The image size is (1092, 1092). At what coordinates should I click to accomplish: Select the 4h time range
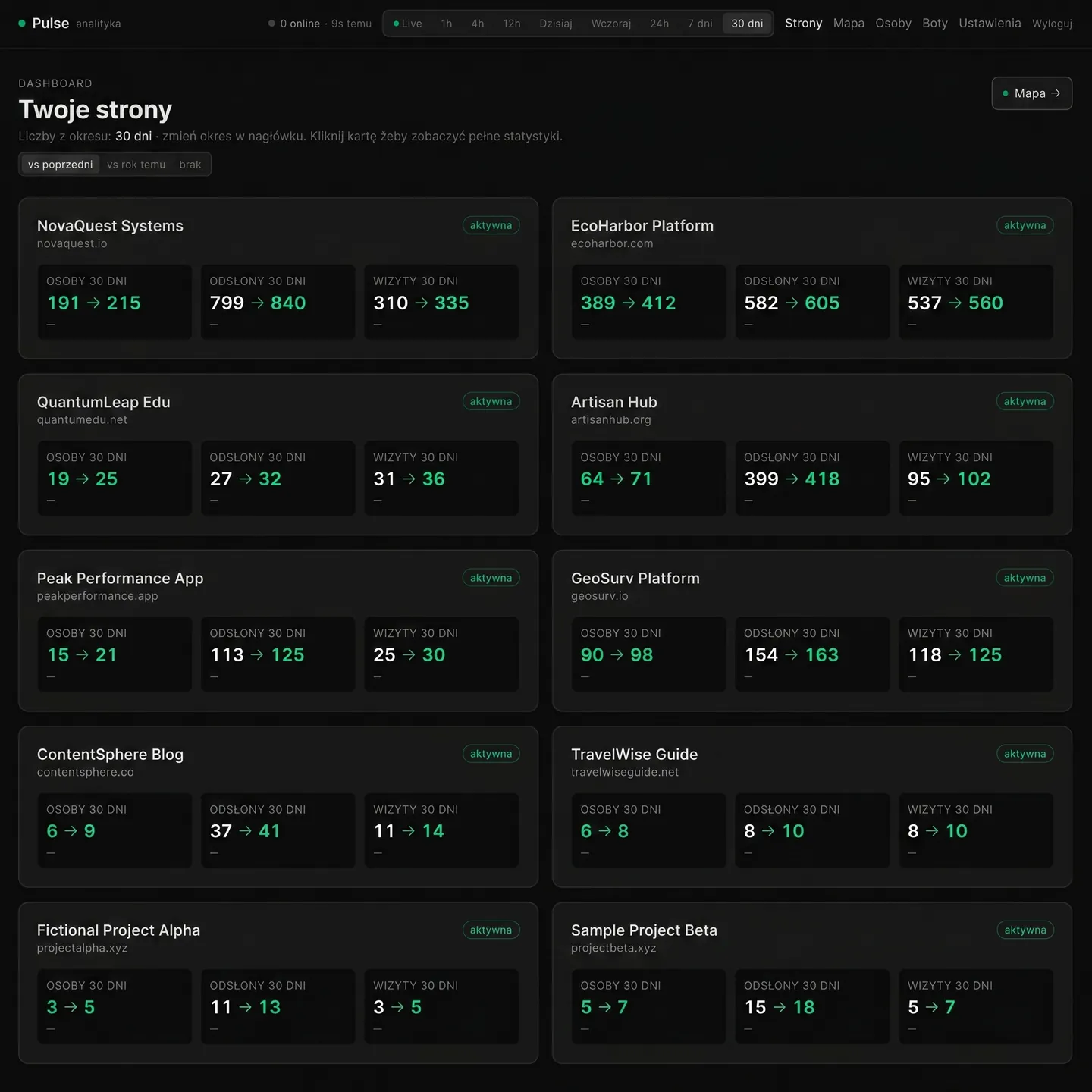[478, 24]
